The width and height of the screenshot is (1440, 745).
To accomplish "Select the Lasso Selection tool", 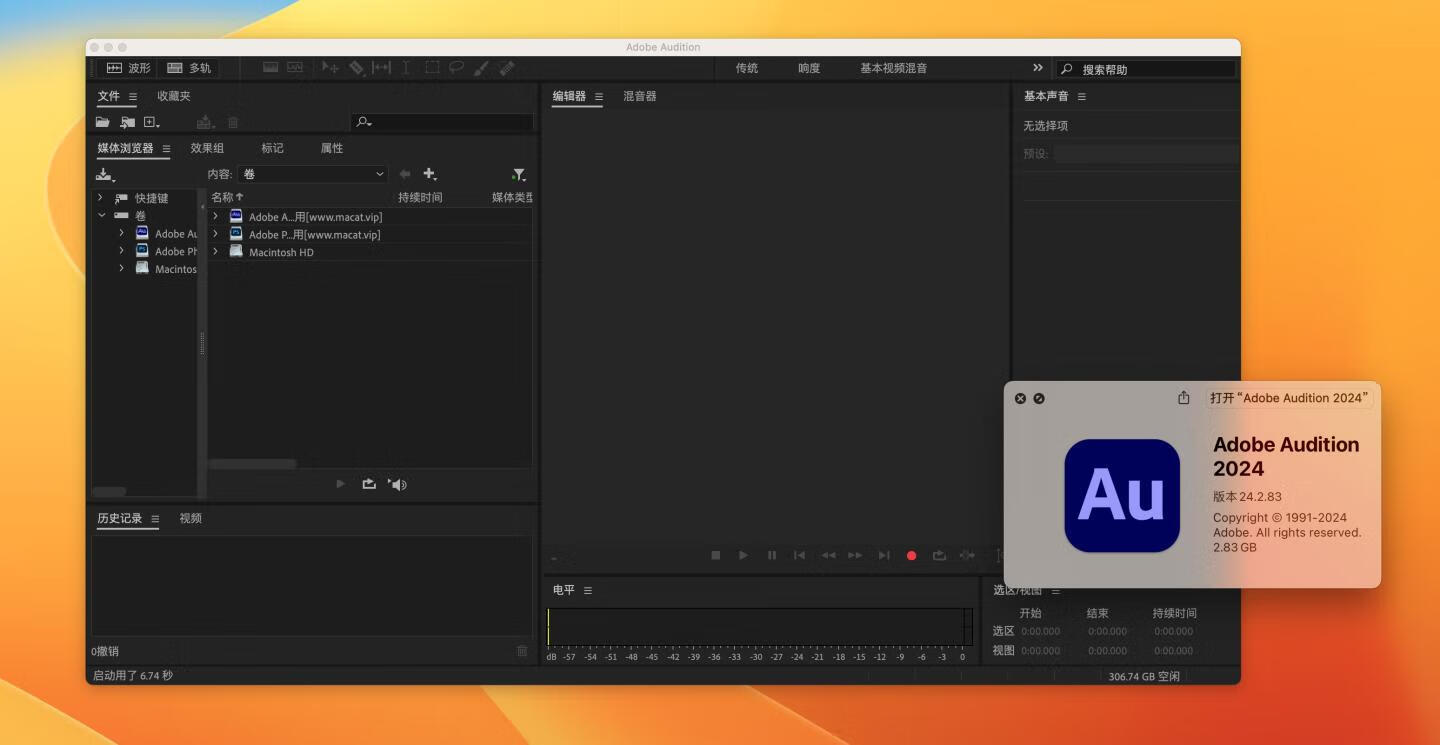I will [456, 68].
